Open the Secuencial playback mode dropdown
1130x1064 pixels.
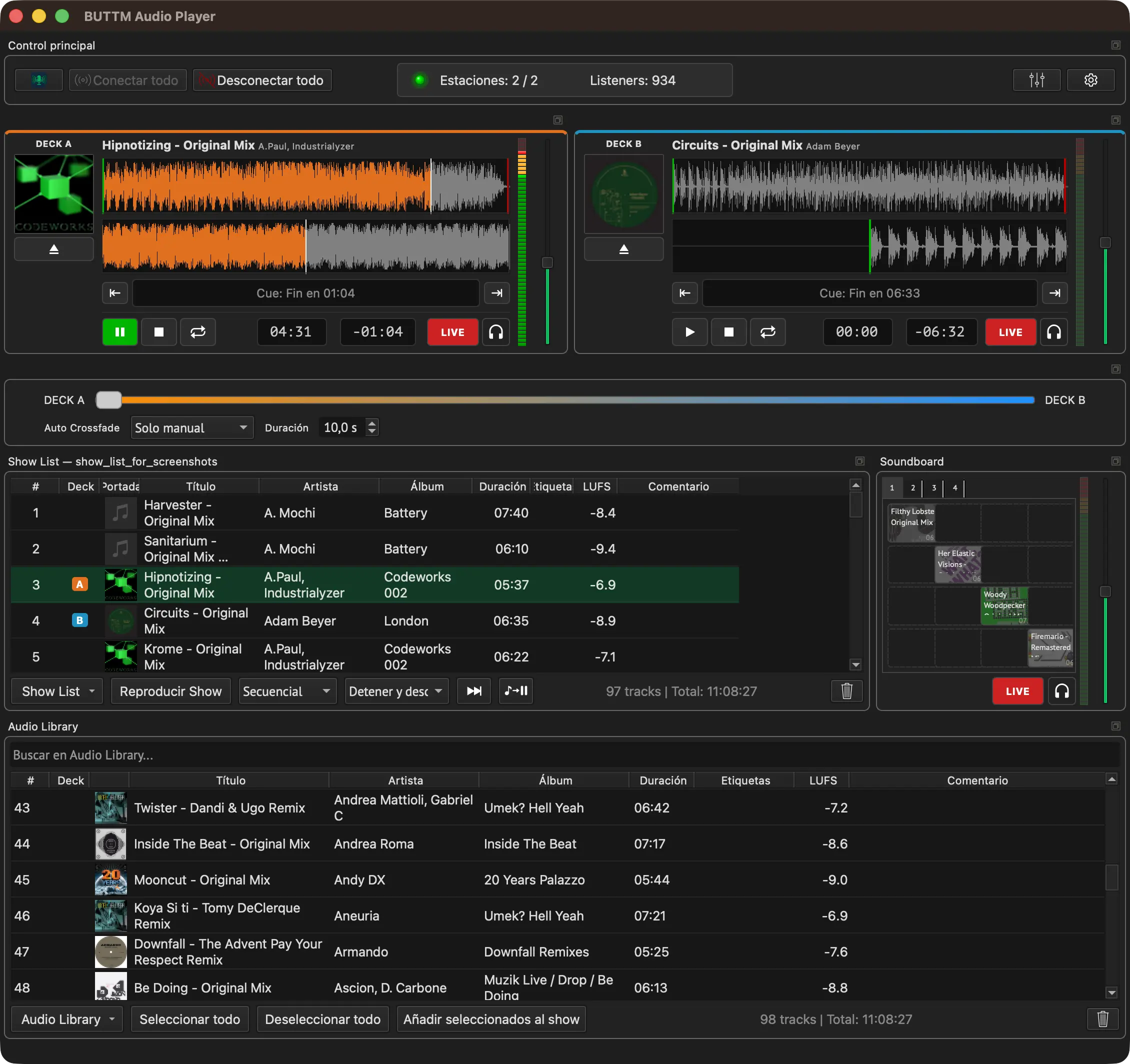point(287,691)
